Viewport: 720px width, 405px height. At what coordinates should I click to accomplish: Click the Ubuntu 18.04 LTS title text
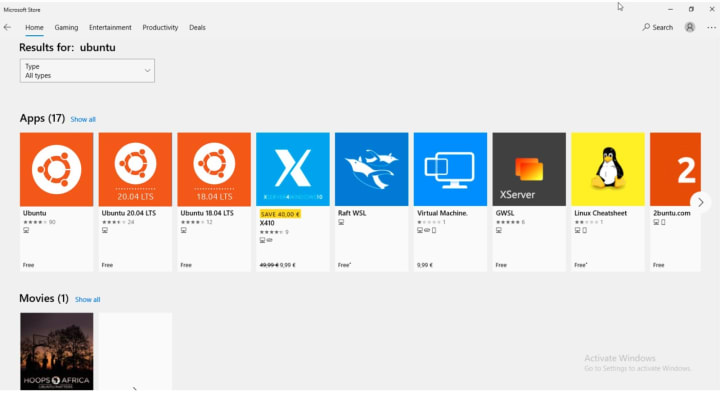coord(207,213)
